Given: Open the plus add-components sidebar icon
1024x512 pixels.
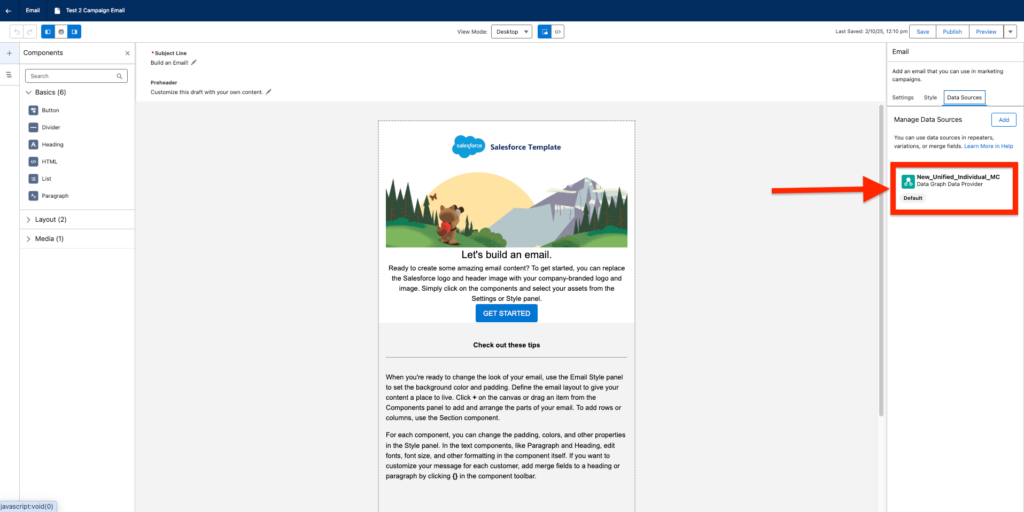Looking at the screenshot, I should click(x=9, y=52).
